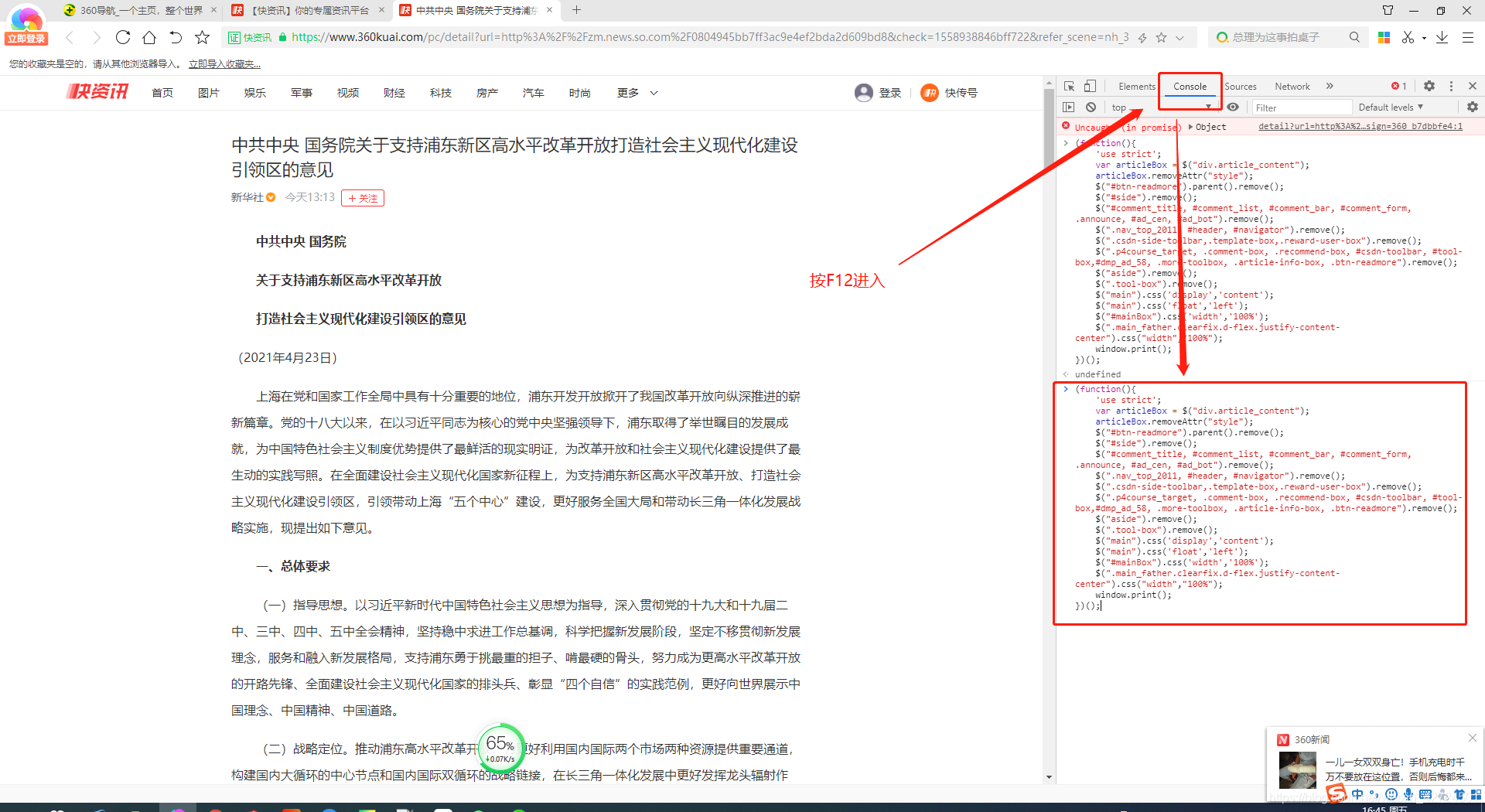Click the 立即登录 login button

(x=26, y=39)
